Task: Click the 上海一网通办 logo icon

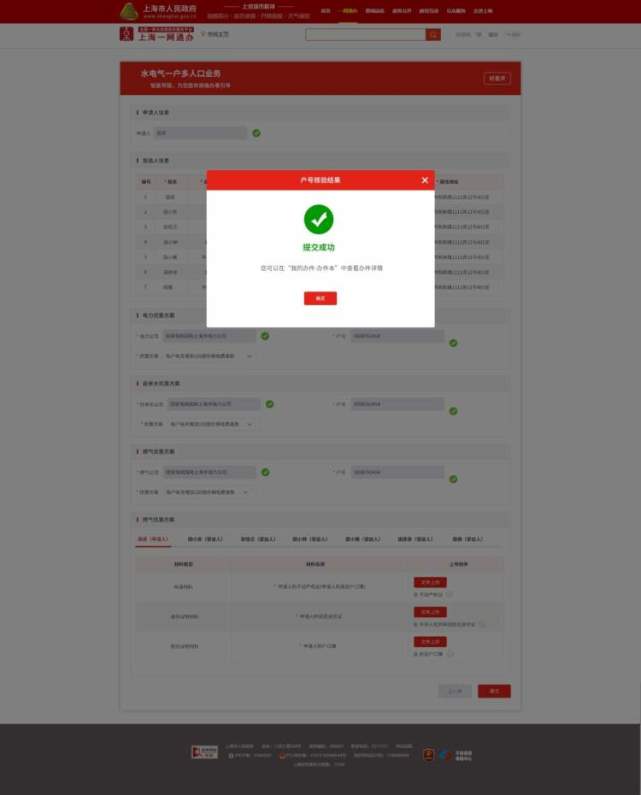Action: 126,34
